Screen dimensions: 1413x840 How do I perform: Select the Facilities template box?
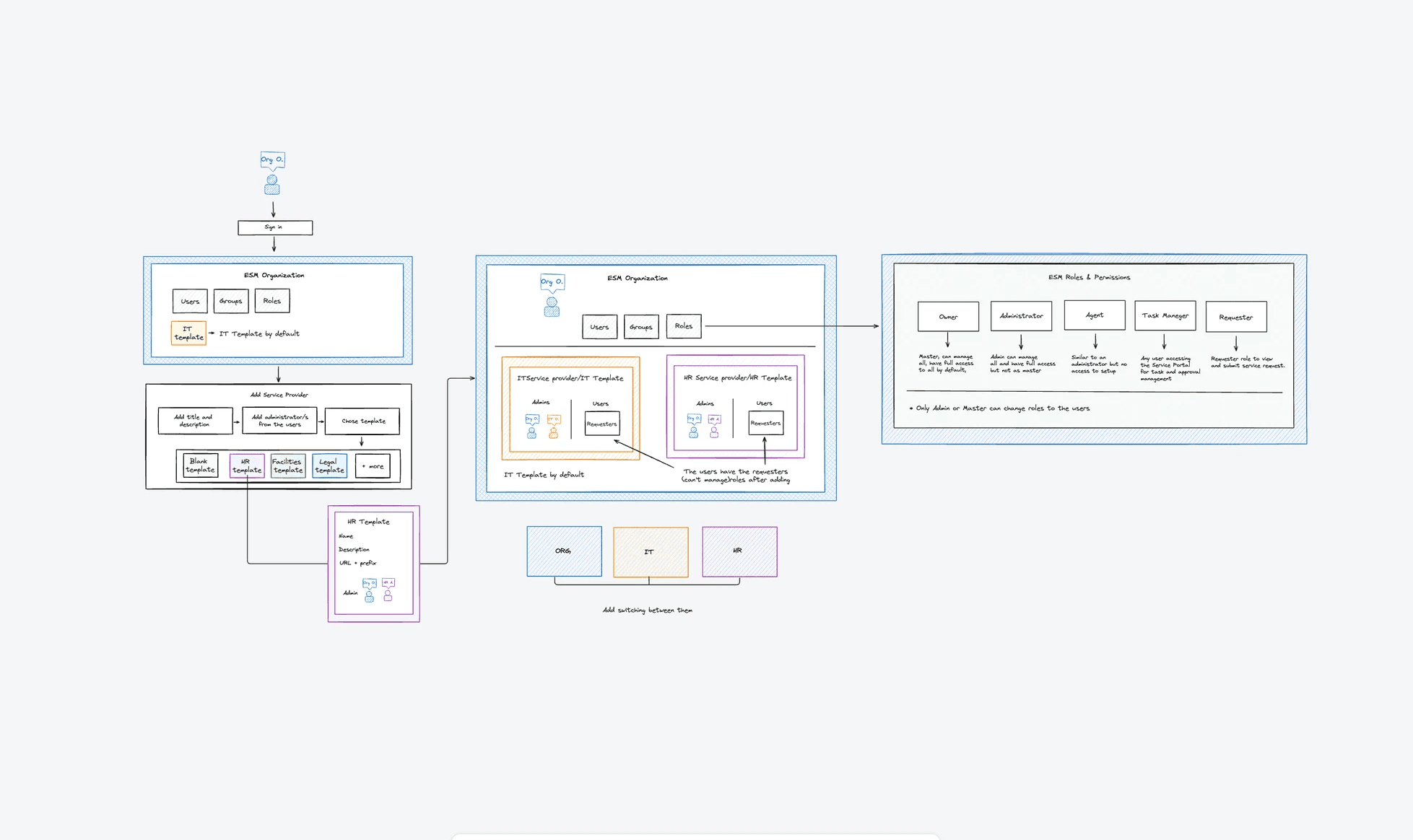pos(288,465)
